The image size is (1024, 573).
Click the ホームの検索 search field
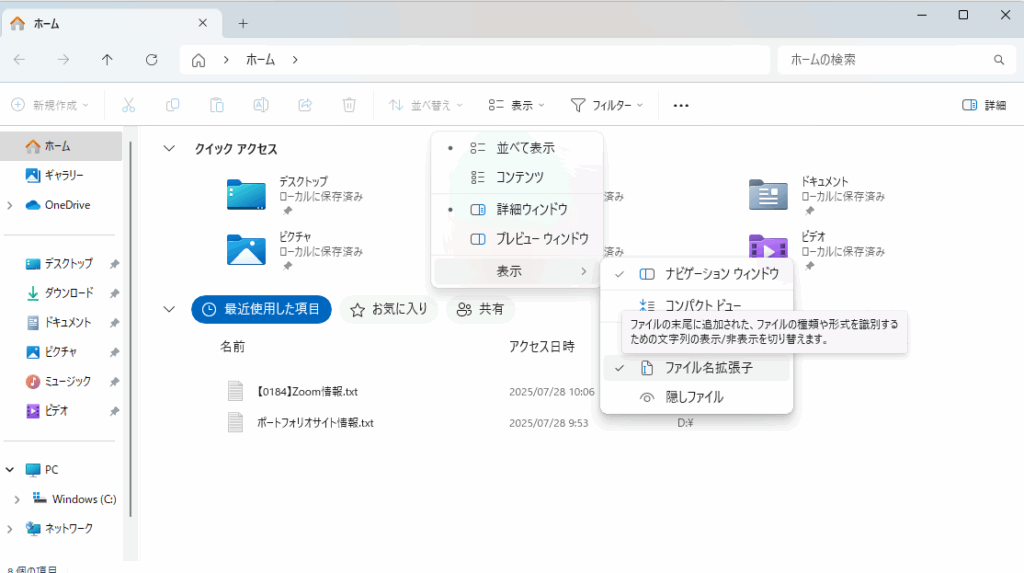coord(885,60)
